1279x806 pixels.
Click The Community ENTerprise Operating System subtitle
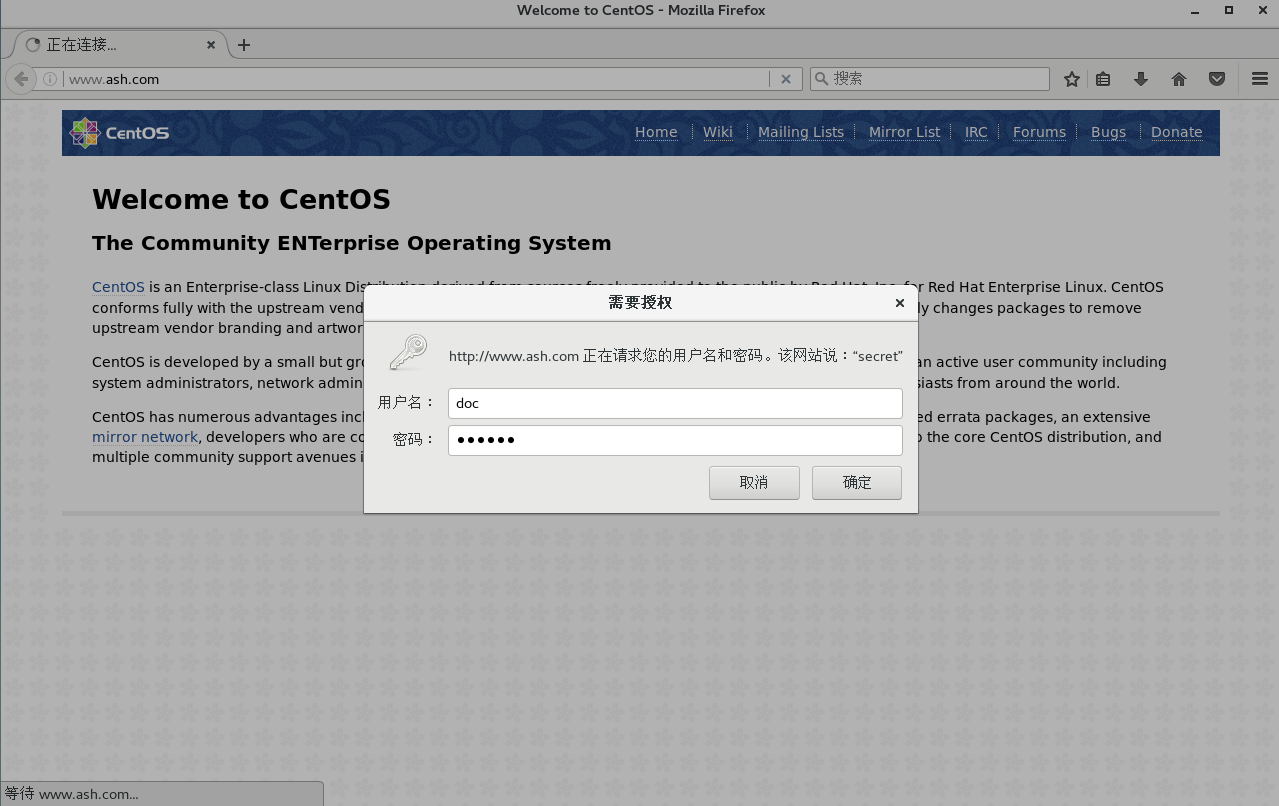click(351, 243)
